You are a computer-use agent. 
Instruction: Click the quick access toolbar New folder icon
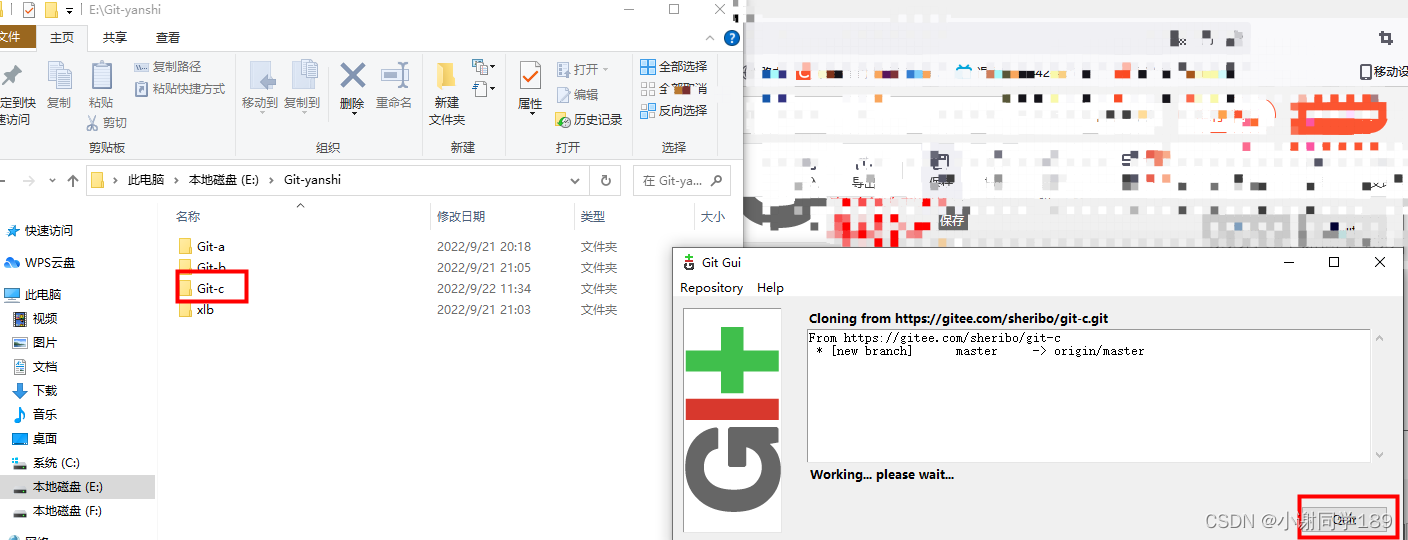coord(50,10)
